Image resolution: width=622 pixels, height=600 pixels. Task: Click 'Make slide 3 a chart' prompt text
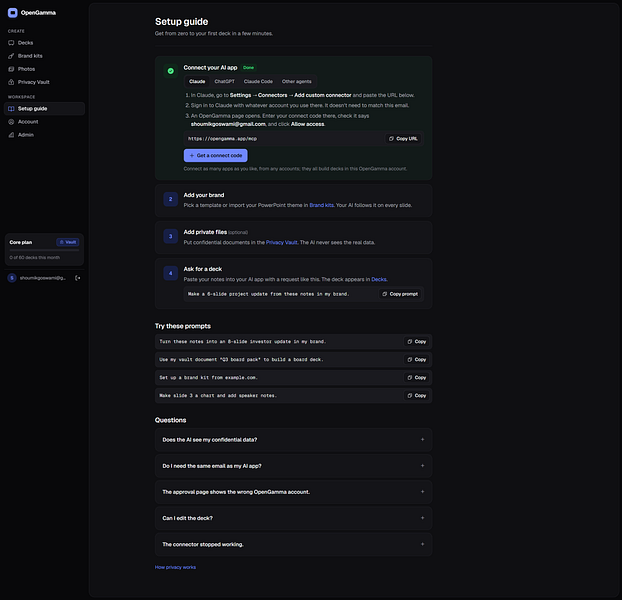(x=218, y=396)
